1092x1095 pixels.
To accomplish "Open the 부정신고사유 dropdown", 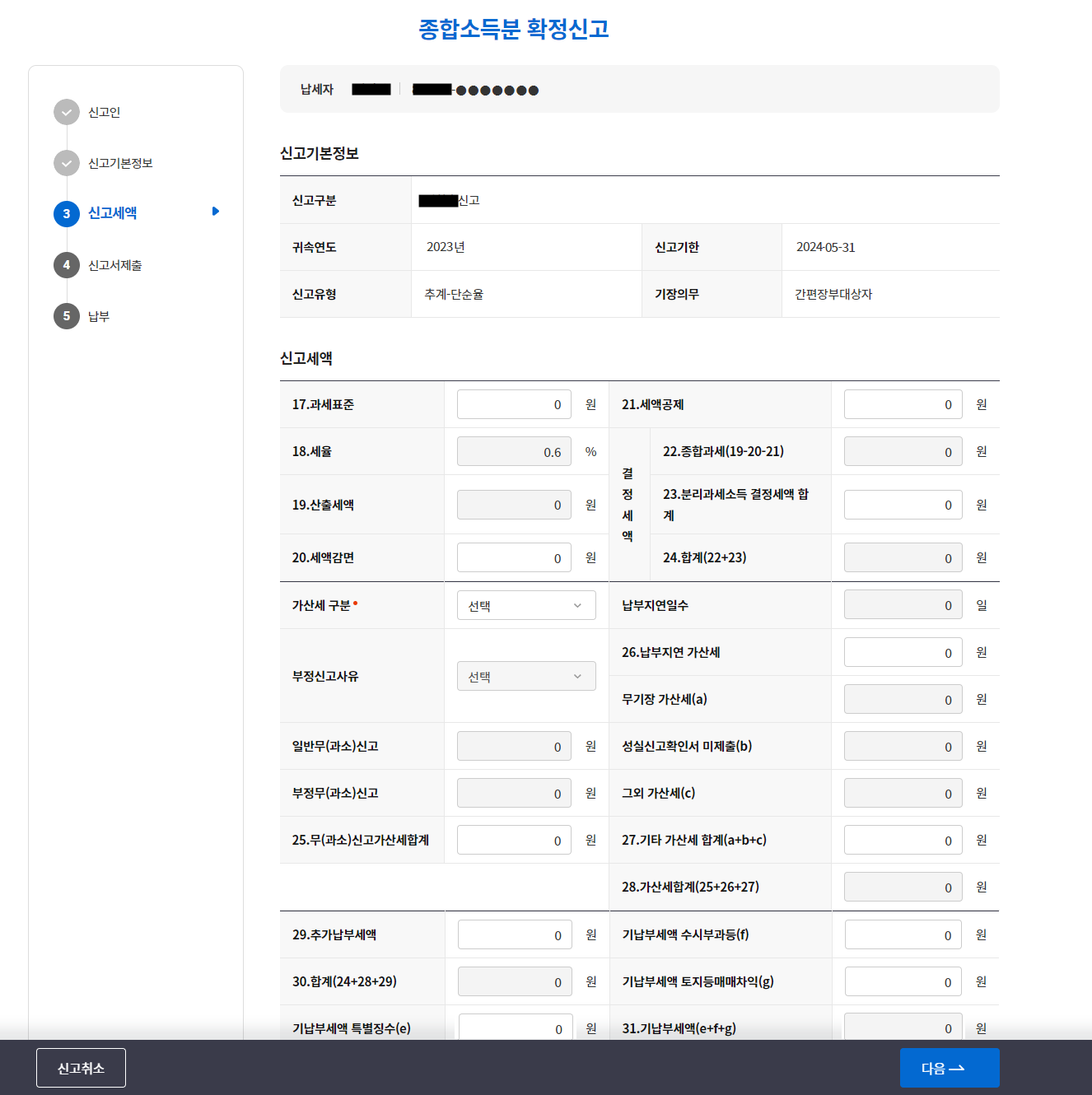I will coord(526,676).
